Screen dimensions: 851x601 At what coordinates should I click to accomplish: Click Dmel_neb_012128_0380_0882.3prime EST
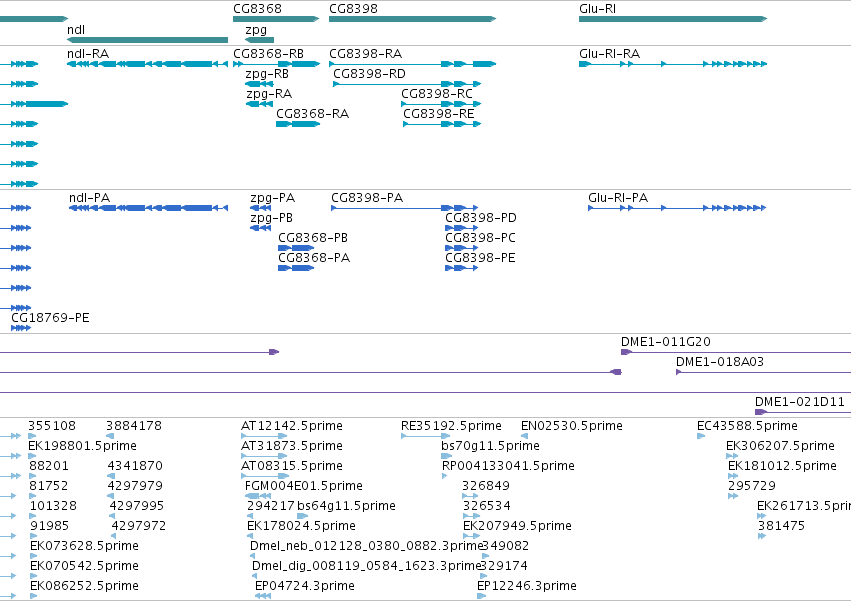253,556
